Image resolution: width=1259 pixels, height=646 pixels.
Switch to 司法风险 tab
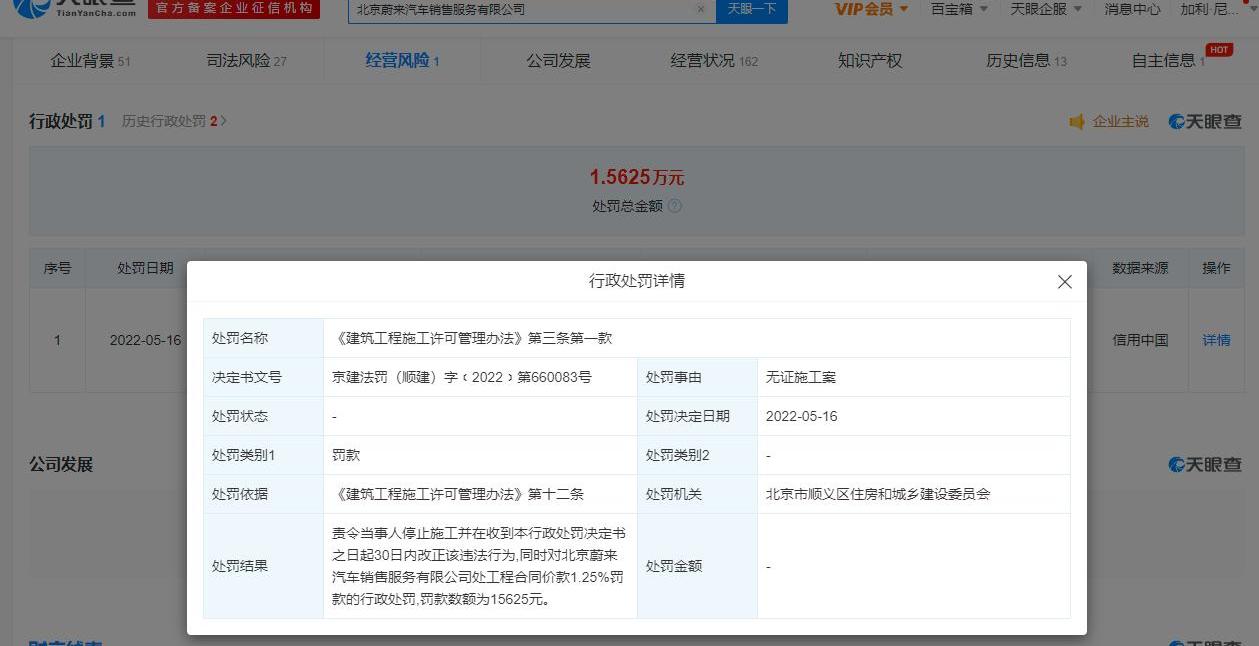coord(246,61)
